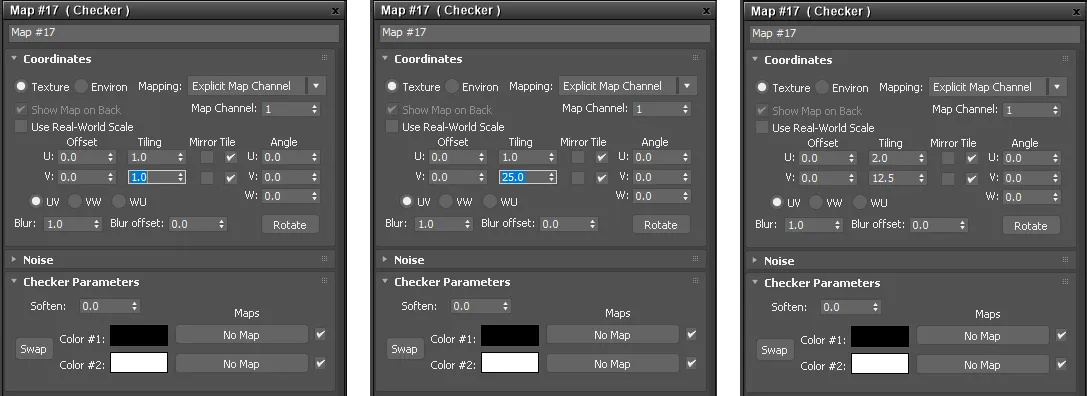Click the Rotate button in the left panel

290,225
